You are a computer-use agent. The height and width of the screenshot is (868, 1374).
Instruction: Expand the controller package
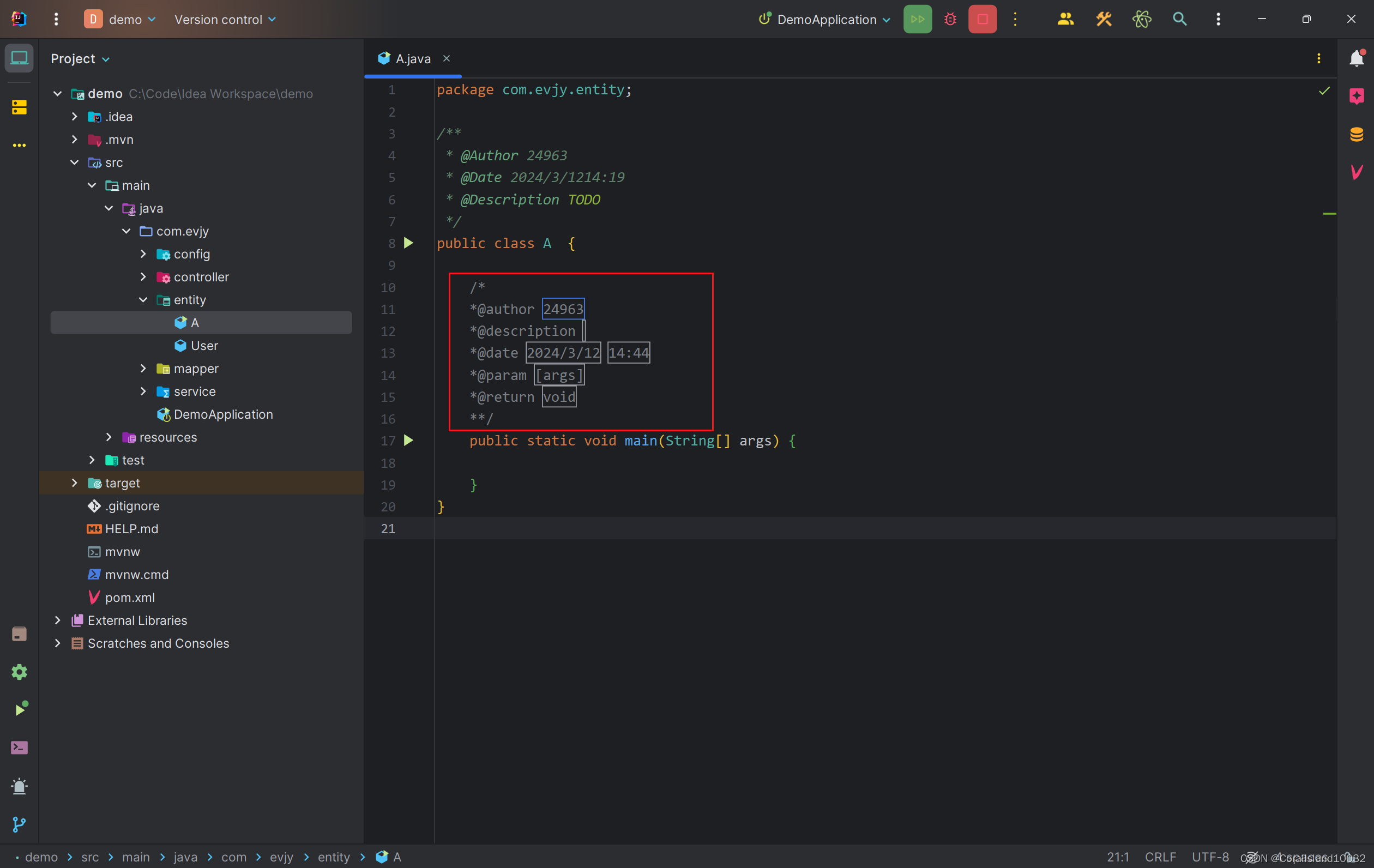tap(143, 277)
